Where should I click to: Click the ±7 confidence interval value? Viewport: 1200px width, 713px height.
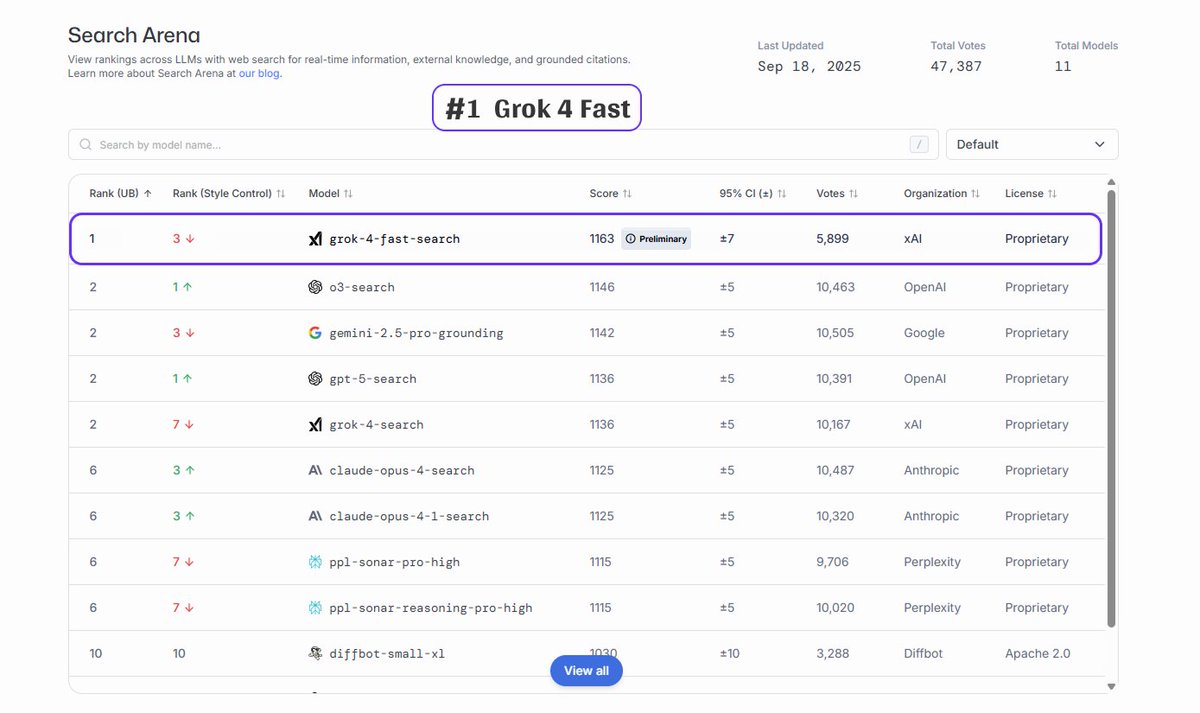click(727, 239)
